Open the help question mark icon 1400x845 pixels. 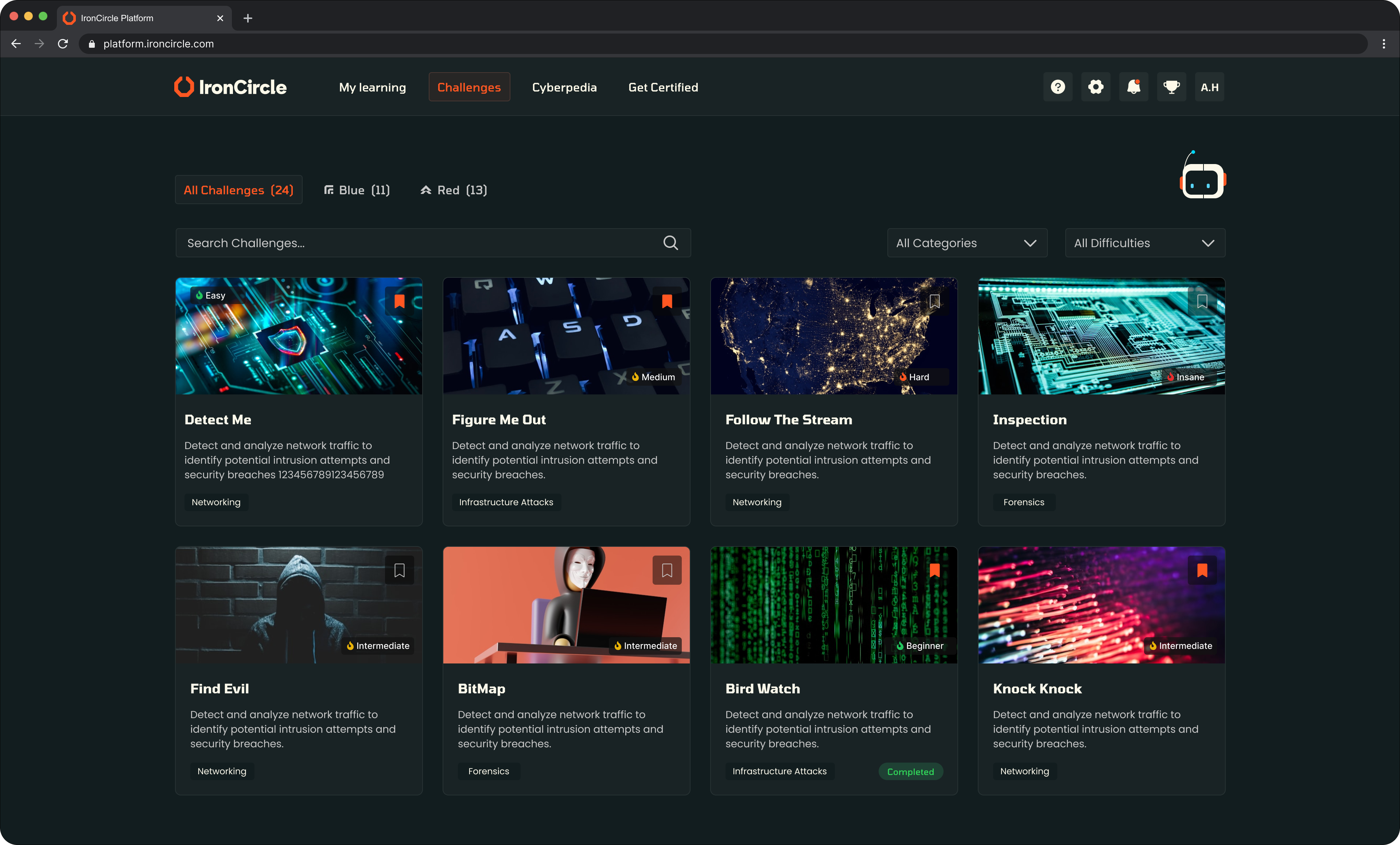1057,87
